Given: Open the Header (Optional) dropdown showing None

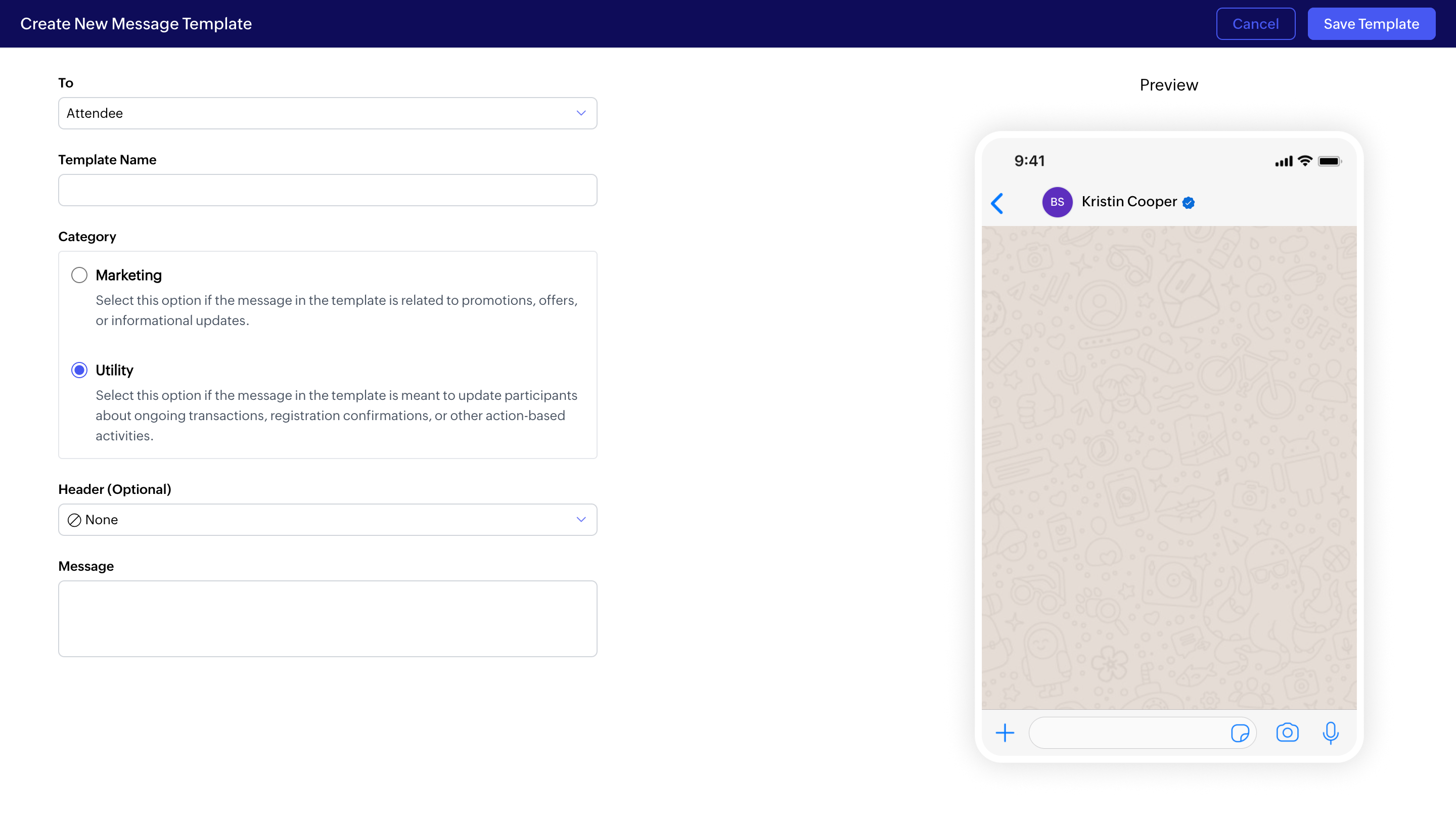Looking at the screenshot, I should tap(327, 520).
